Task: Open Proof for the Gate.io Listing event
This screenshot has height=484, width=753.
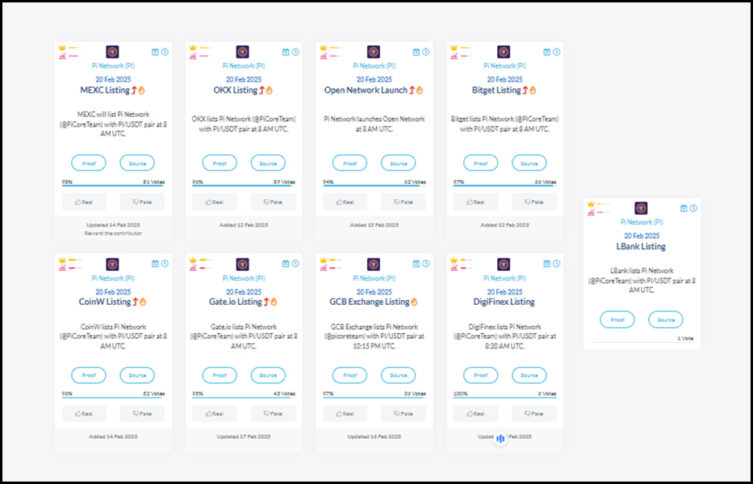Action: click(x=219, y=375)
